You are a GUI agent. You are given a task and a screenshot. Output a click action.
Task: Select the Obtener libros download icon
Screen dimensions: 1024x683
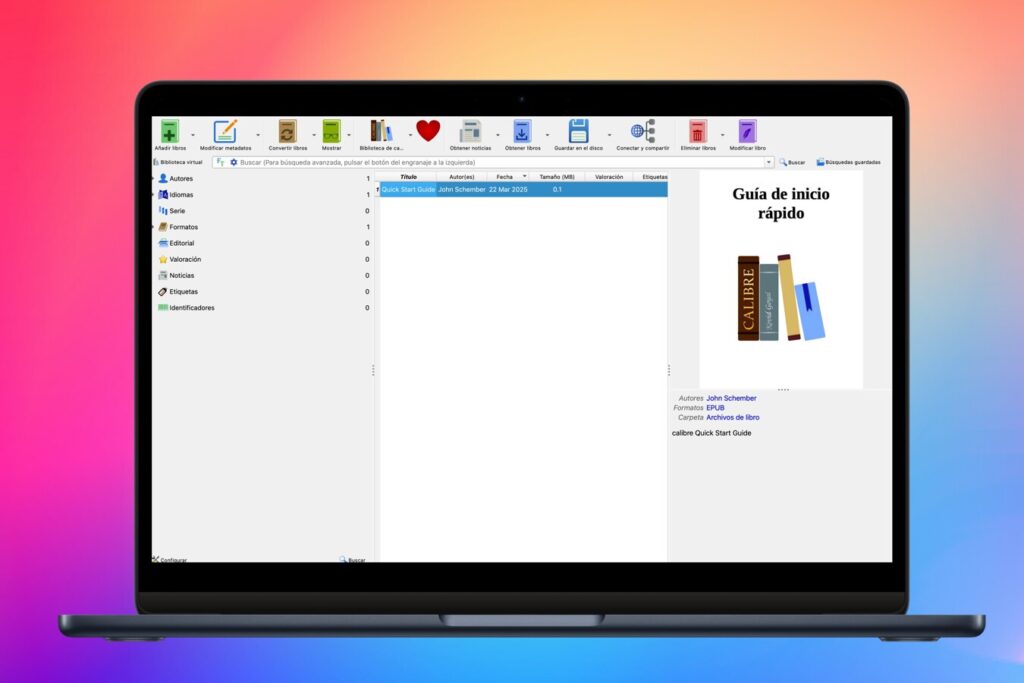click(522, 128)
